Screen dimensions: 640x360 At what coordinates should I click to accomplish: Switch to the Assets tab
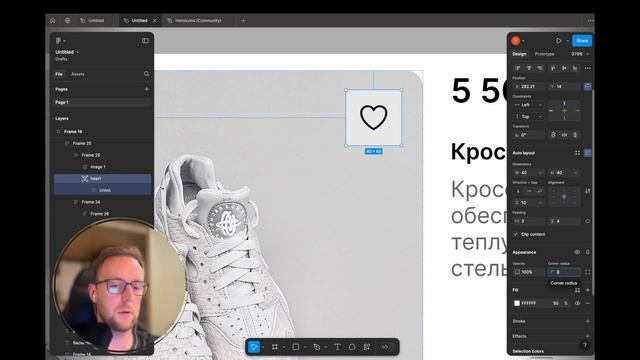click(78, 74)
